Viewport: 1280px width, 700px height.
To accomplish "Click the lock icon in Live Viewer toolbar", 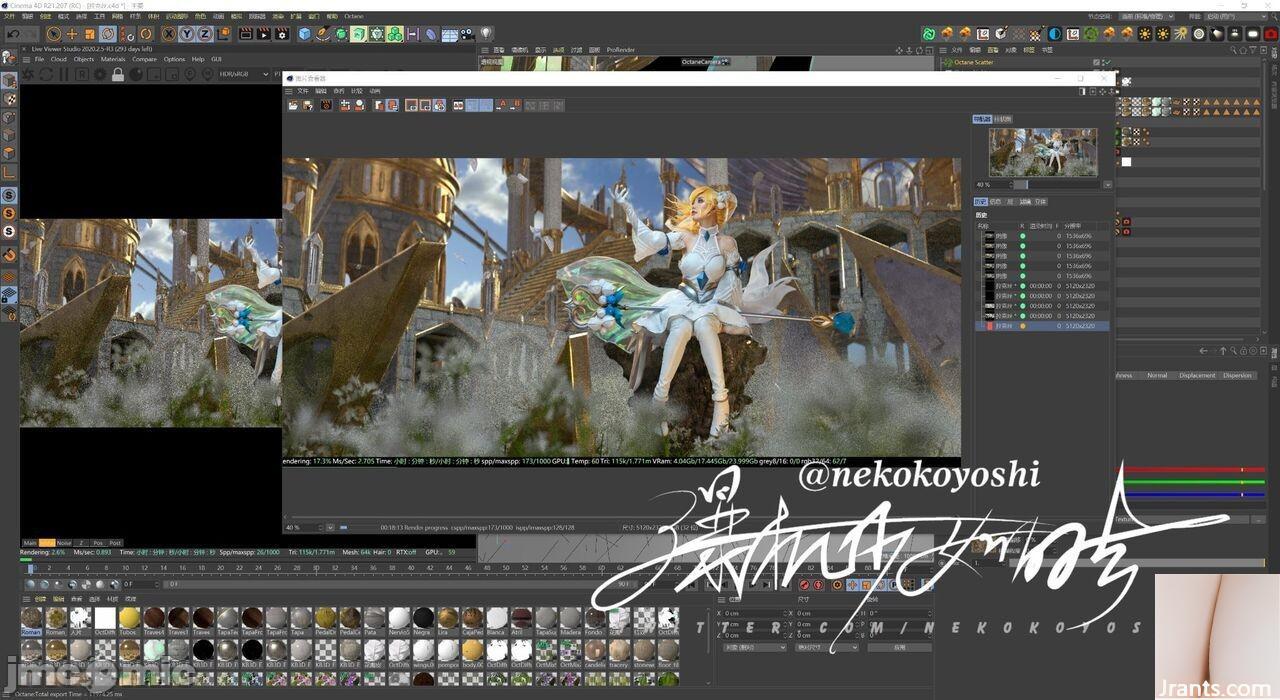I will 118,74.
